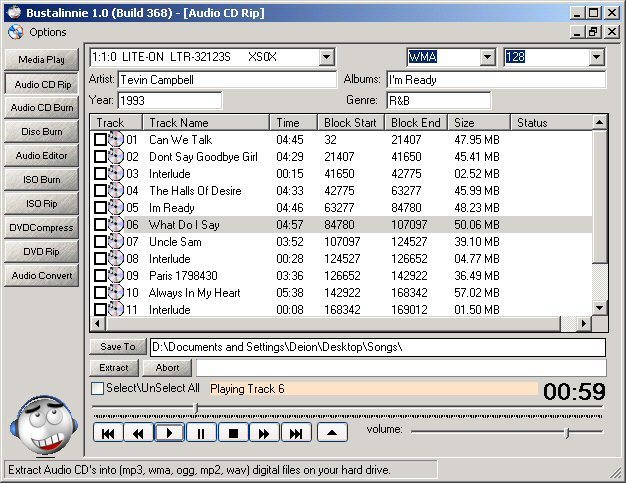Click the Albums field I'm Ready
This screenshot has height=483, width=626.
click(x=496, y=80)
